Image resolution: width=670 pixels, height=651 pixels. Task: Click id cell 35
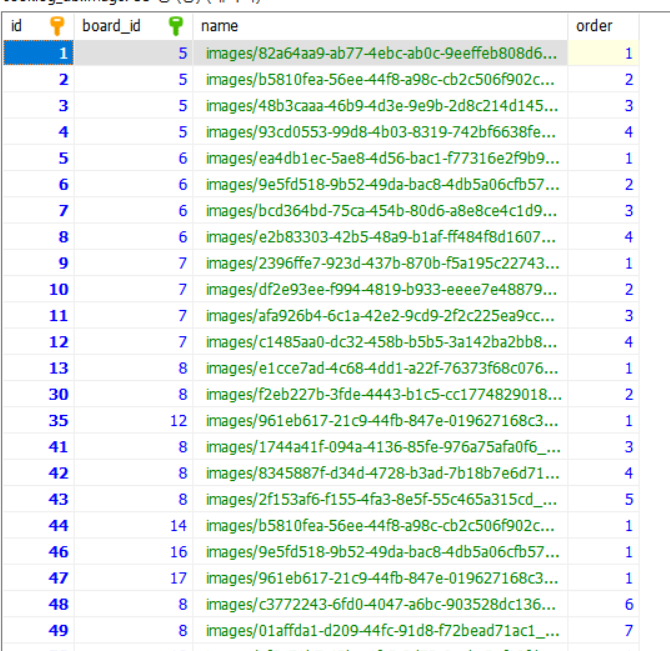(x=38, y=421)
